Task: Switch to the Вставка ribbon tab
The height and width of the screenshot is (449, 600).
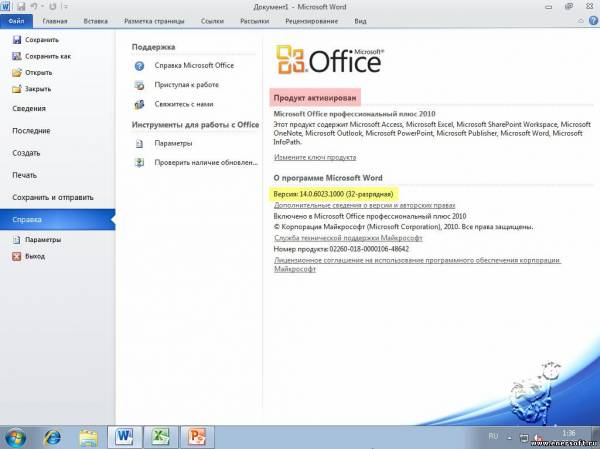Action: coord(95,21)
